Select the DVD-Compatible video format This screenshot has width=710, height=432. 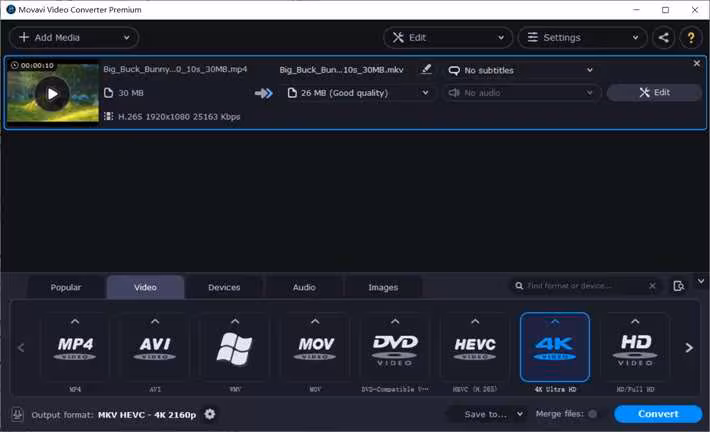[395, 348]
